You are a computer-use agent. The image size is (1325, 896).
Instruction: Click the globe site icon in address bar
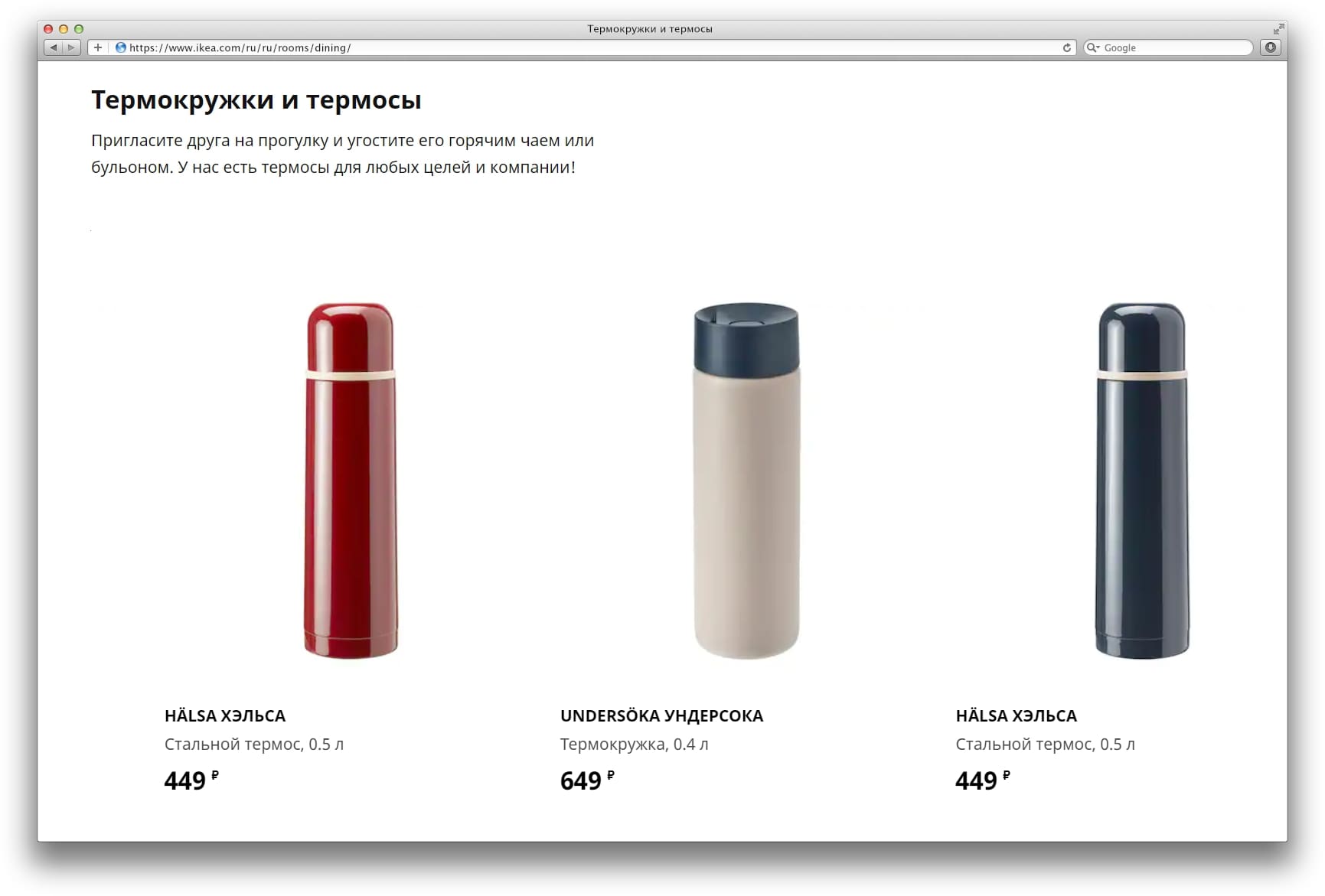pos(120,47)
